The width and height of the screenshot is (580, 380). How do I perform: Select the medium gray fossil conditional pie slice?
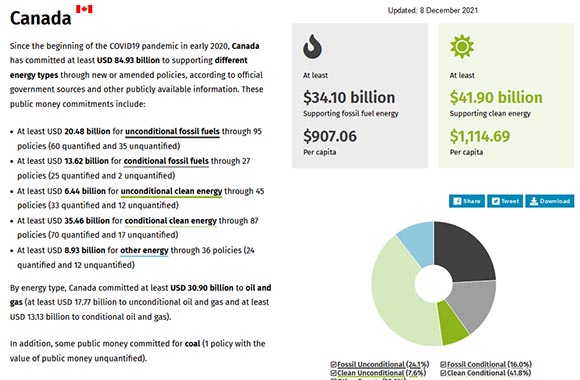[x=474, y=305]
